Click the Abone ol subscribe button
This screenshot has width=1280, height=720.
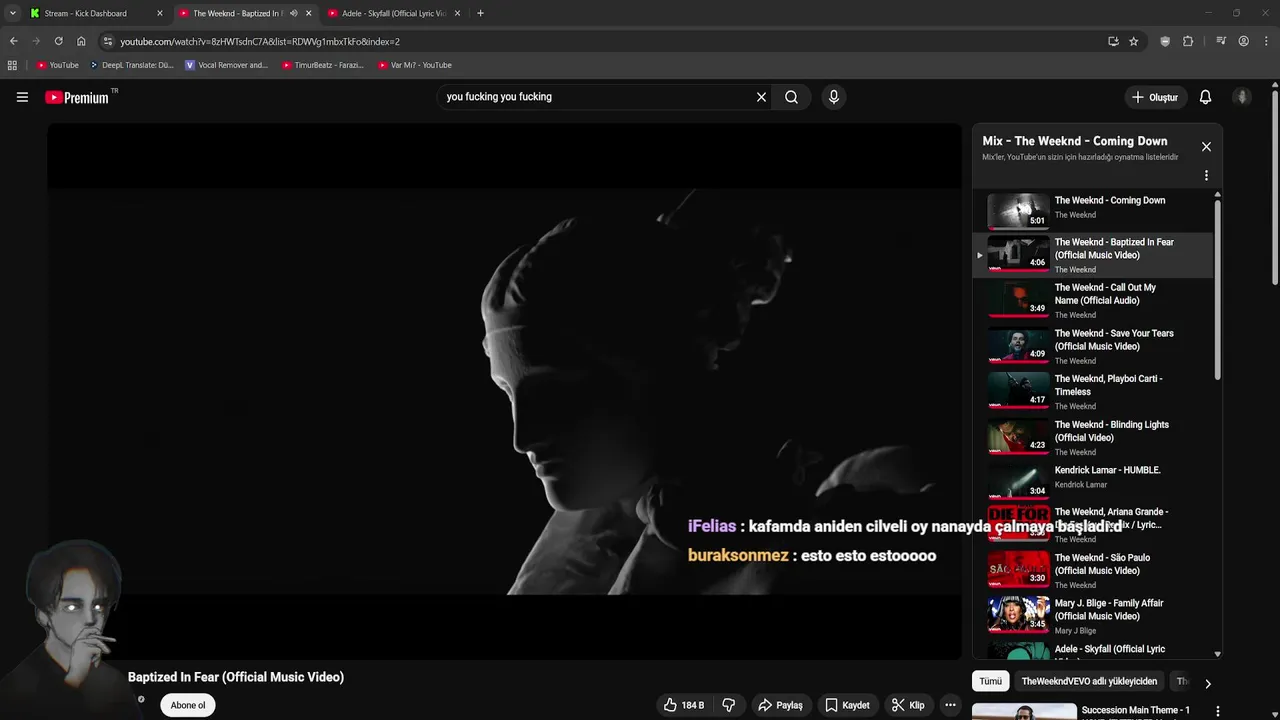tap(188, 705)
